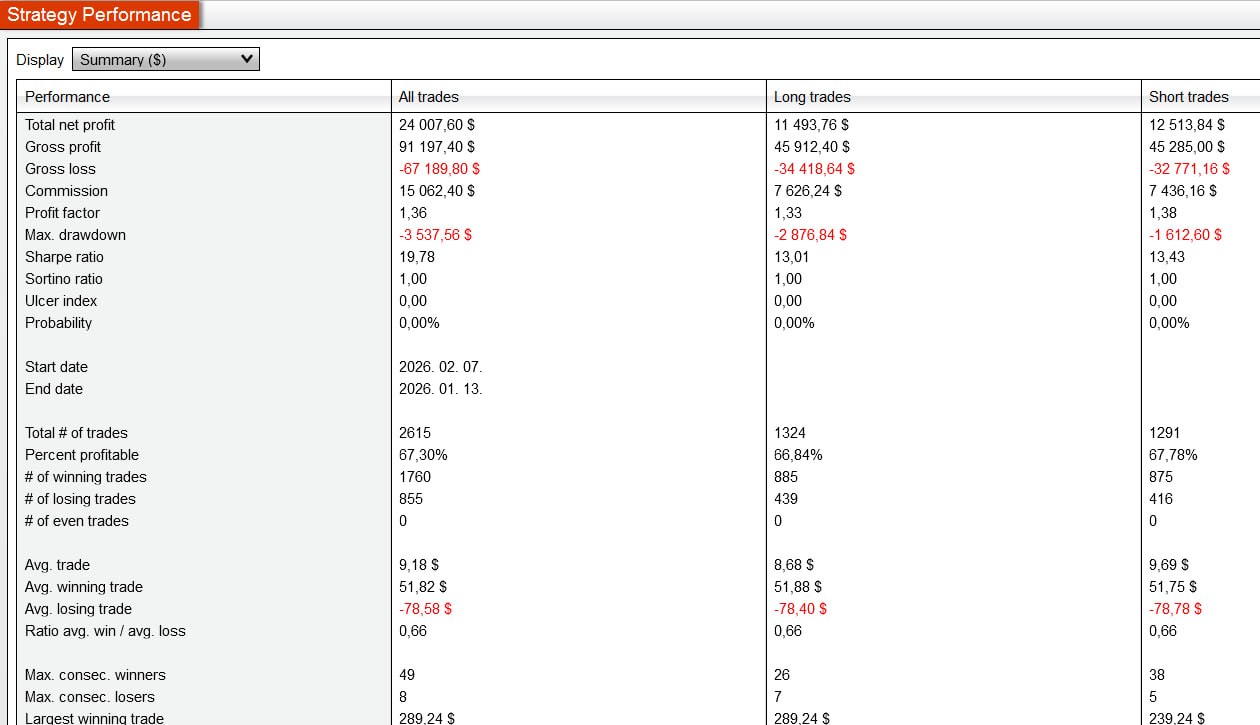Select the Total net profit row label
The width and height of the screenshot is (1260, 725).
(x=70, y=125)
